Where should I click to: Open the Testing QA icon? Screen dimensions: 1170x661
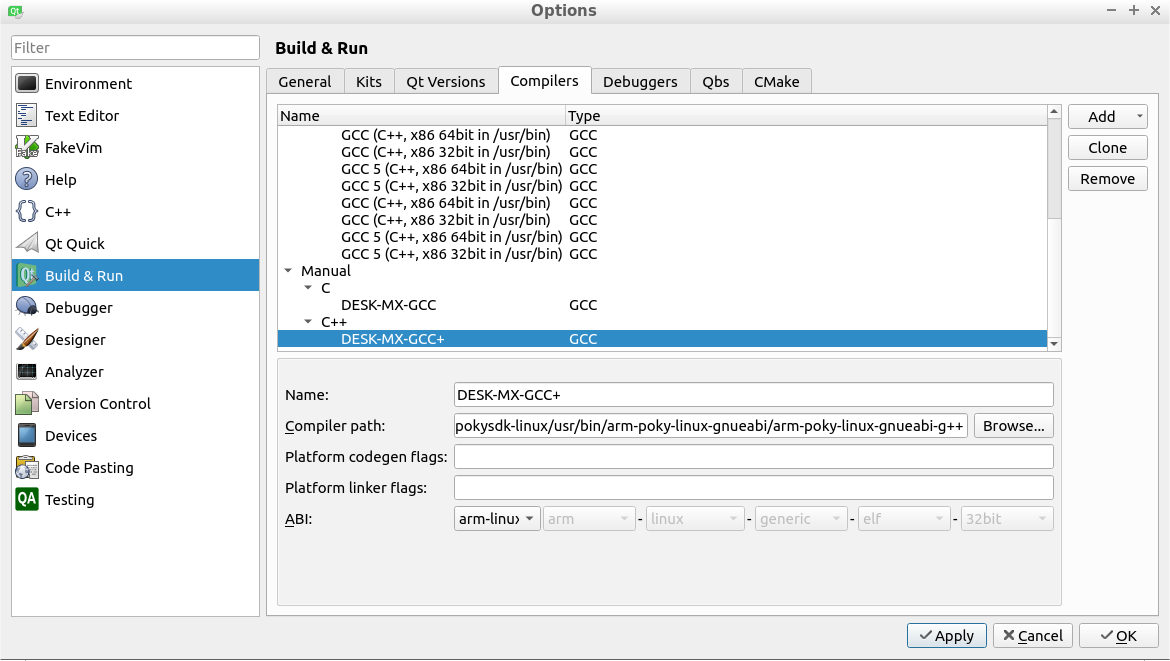point(27,500)
